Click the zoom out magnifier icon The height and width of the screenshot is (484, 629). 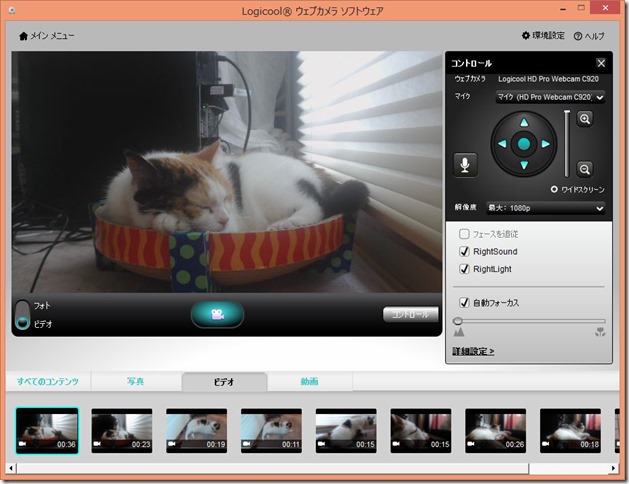pos(585,169)
